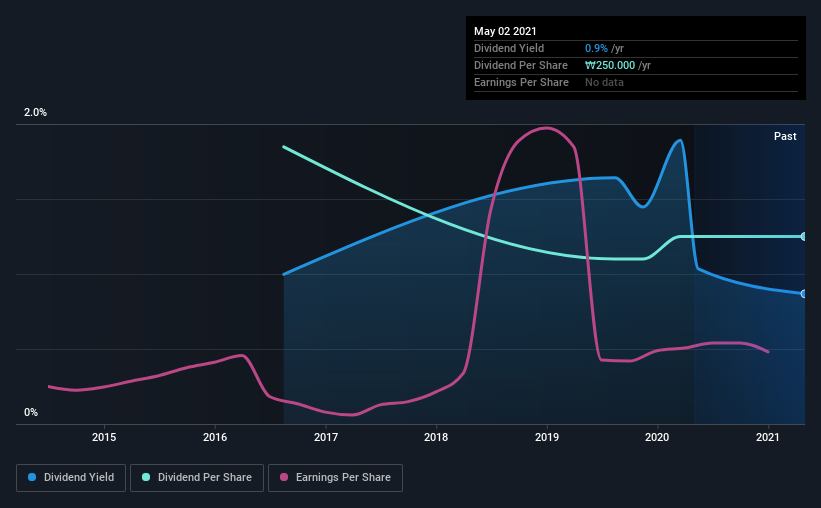
Task: Select the blue Dividend Yield line endpoint marker
Action: (803, 294)
